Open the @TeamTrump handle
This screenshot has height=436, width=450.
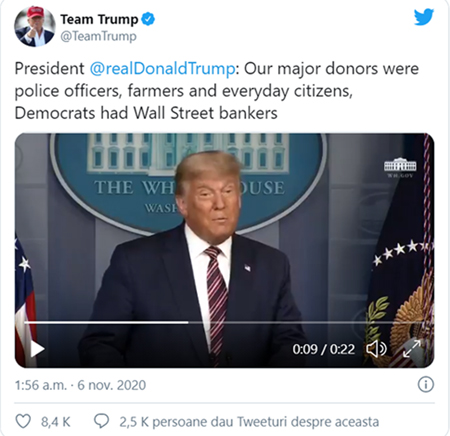(98, 36)
